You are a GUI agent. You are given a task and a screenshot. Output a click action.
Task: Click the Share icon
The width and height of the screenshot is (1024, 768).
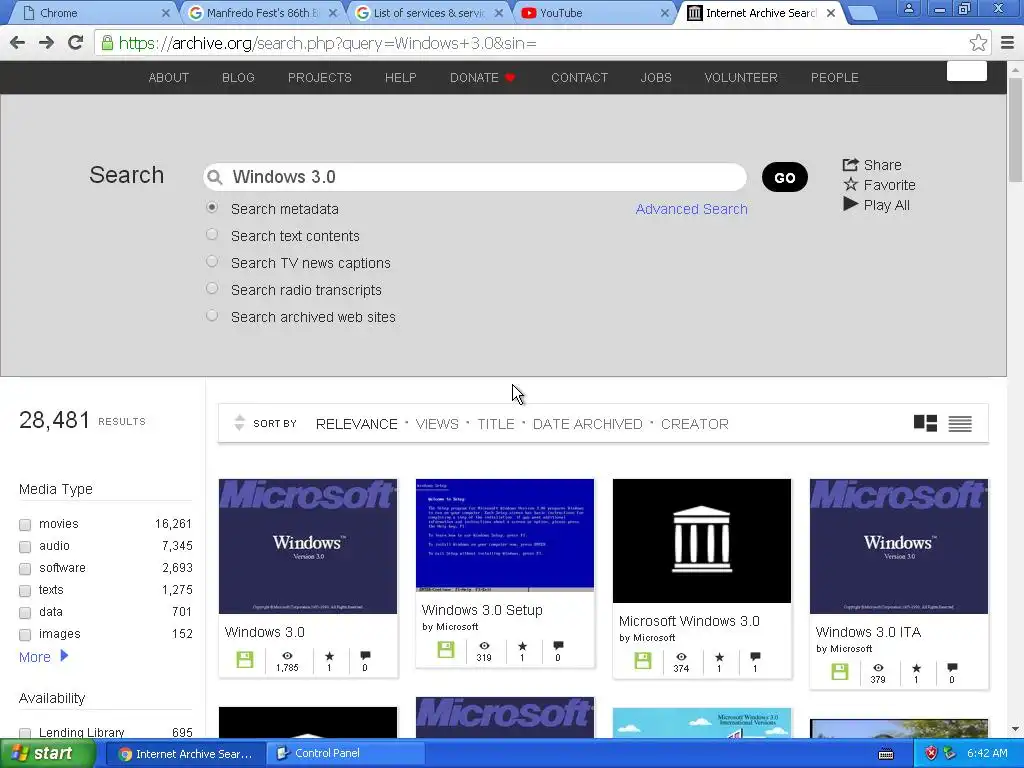pos(850,165)
